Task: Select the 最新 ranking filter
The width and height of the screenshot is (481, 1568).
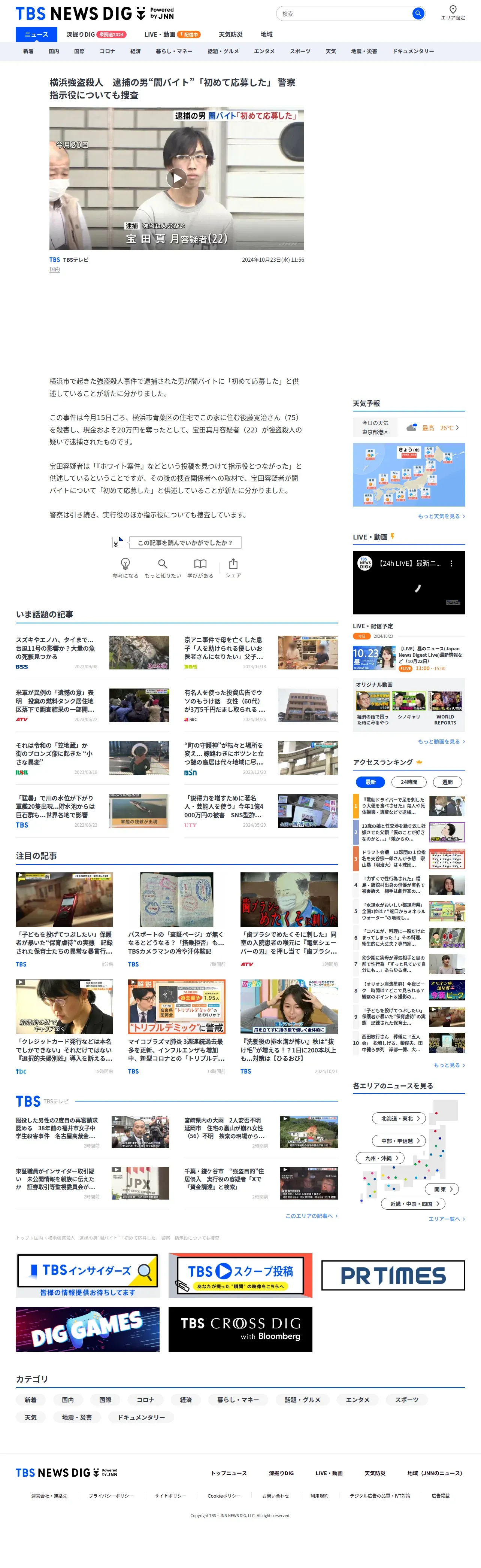Action: [x=370, y=782]
